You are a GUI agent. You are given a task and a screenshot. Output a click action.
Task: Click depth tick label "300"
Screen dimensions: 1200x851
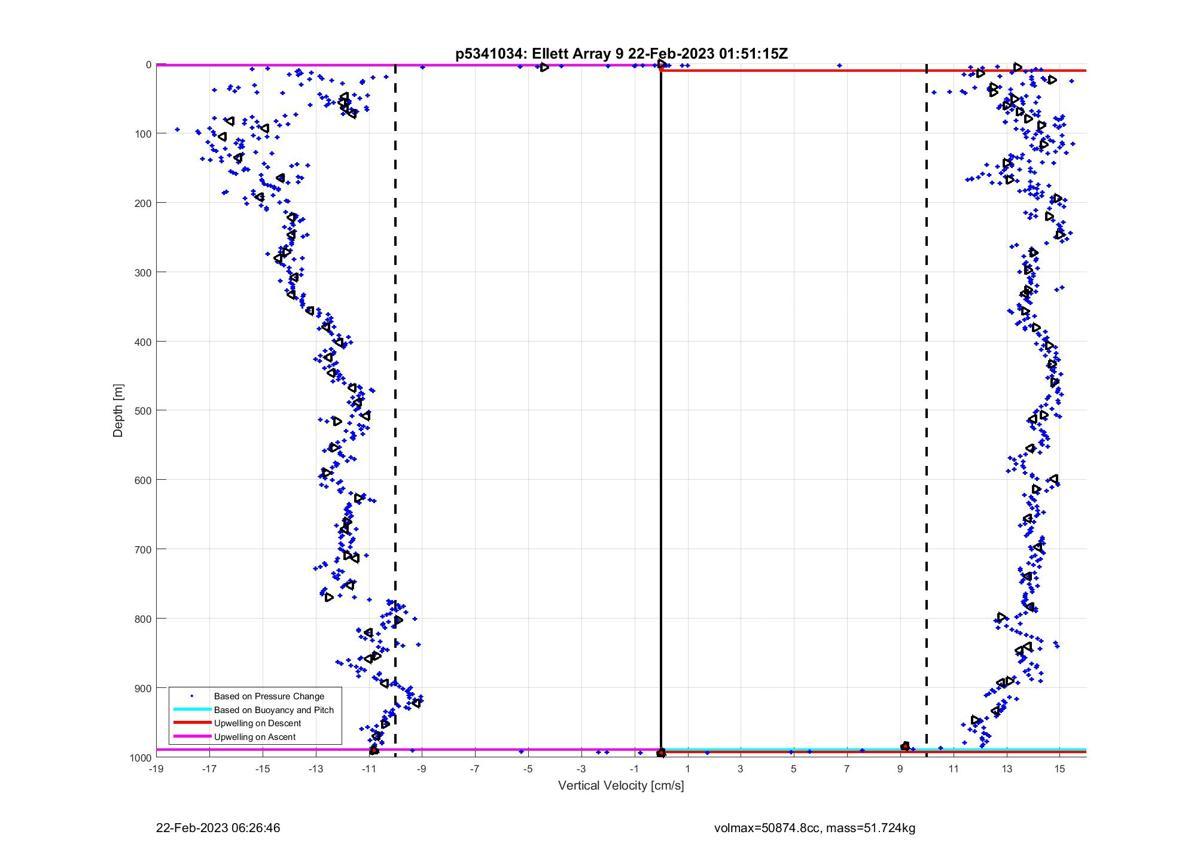tap(143, 273)
